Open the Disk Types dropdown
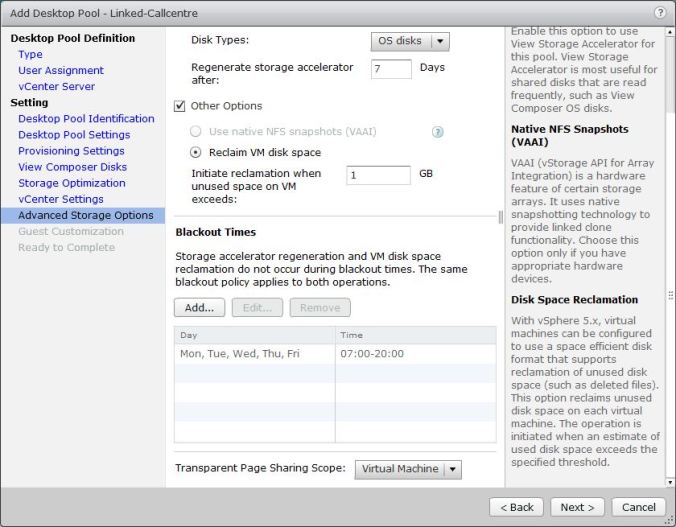 [x=410, y=41]
